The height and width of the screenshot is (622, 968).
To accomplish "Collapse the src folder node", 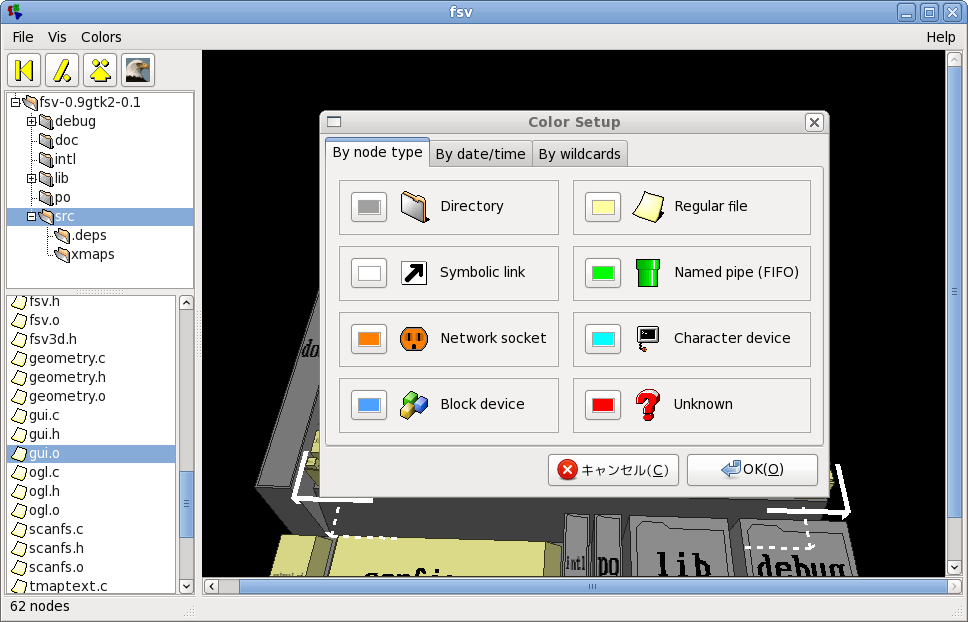I will point(31,217).
